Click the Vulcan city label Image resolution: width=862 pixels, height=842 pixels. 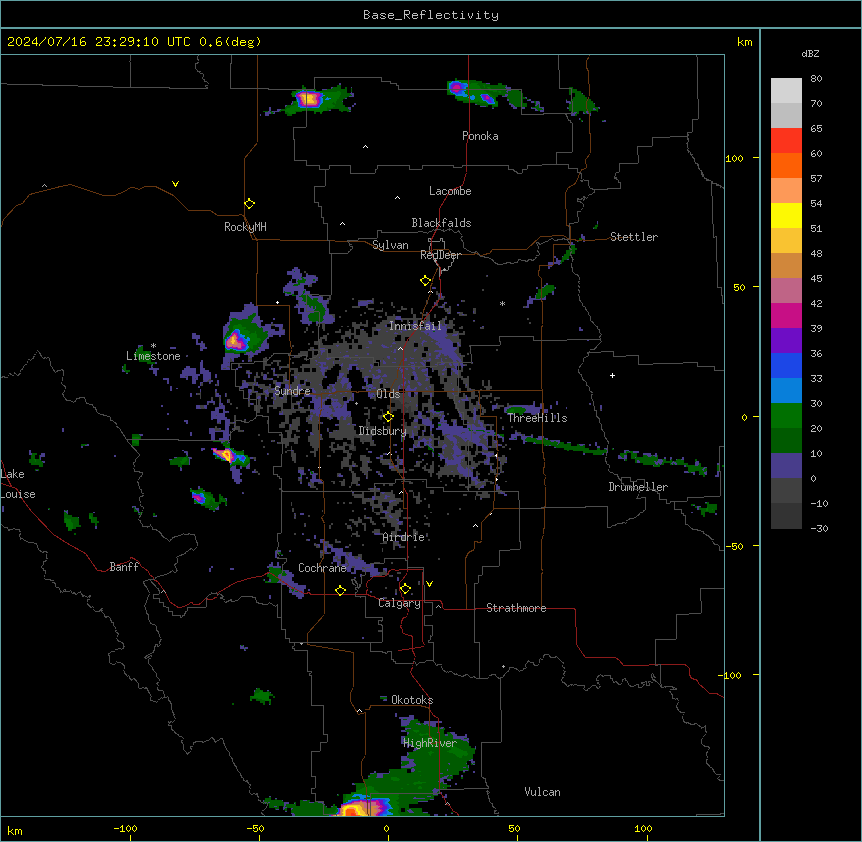[x=542, y=792]
